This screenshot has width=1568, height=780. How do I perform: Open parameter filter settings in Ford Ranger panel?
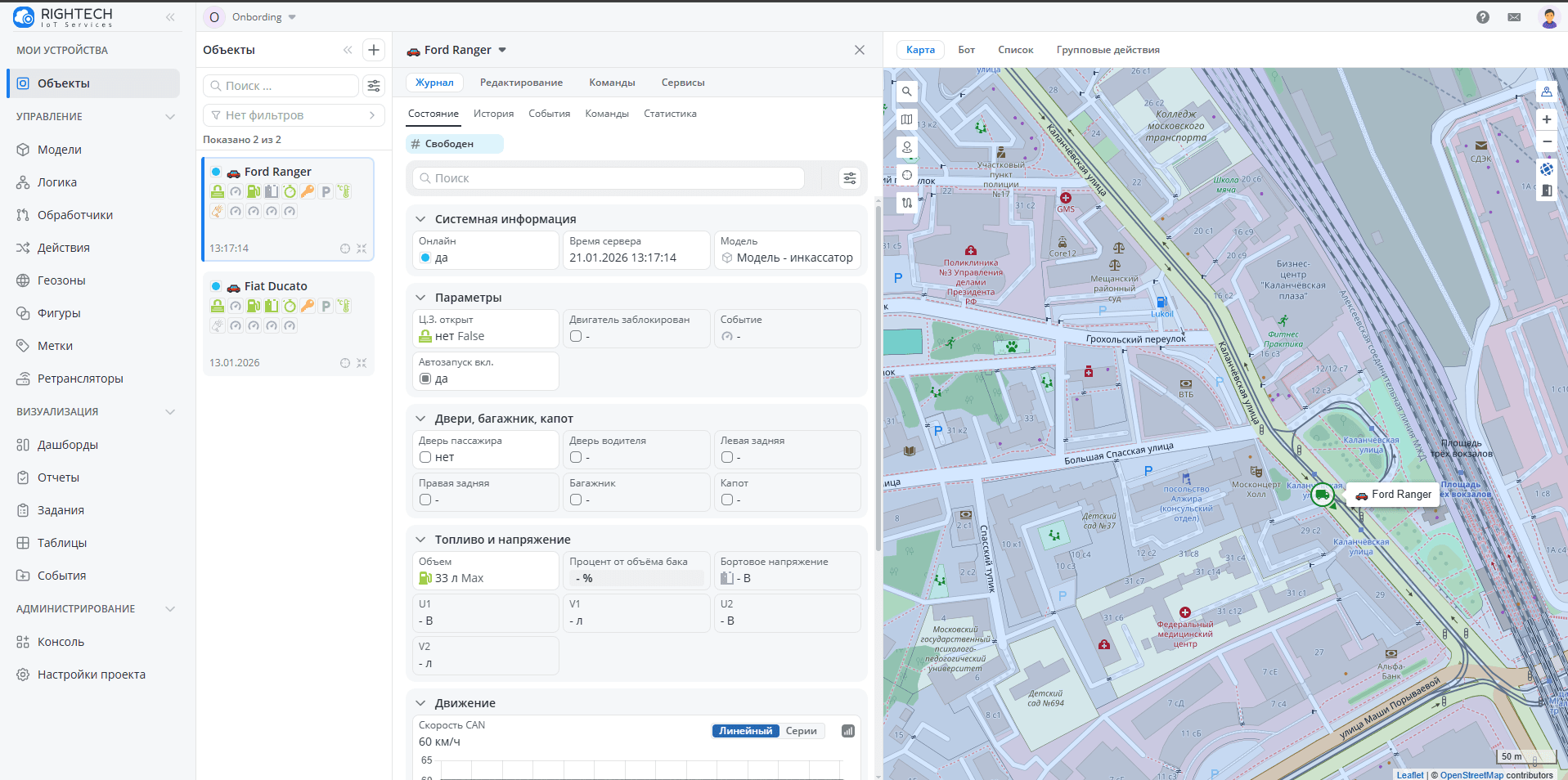[850, 178]
